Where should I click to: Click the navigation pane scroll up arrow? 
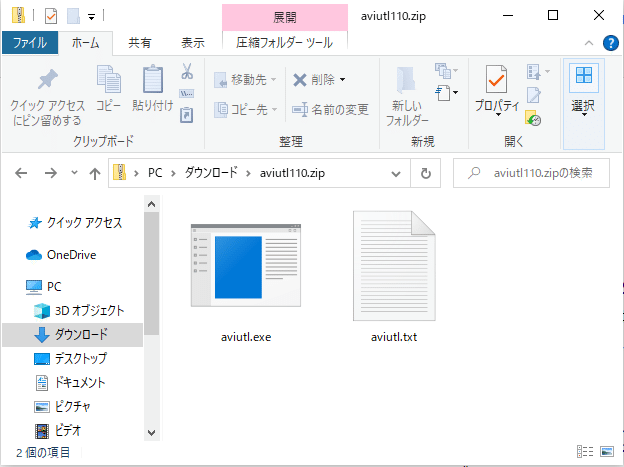tap(151, 204)
